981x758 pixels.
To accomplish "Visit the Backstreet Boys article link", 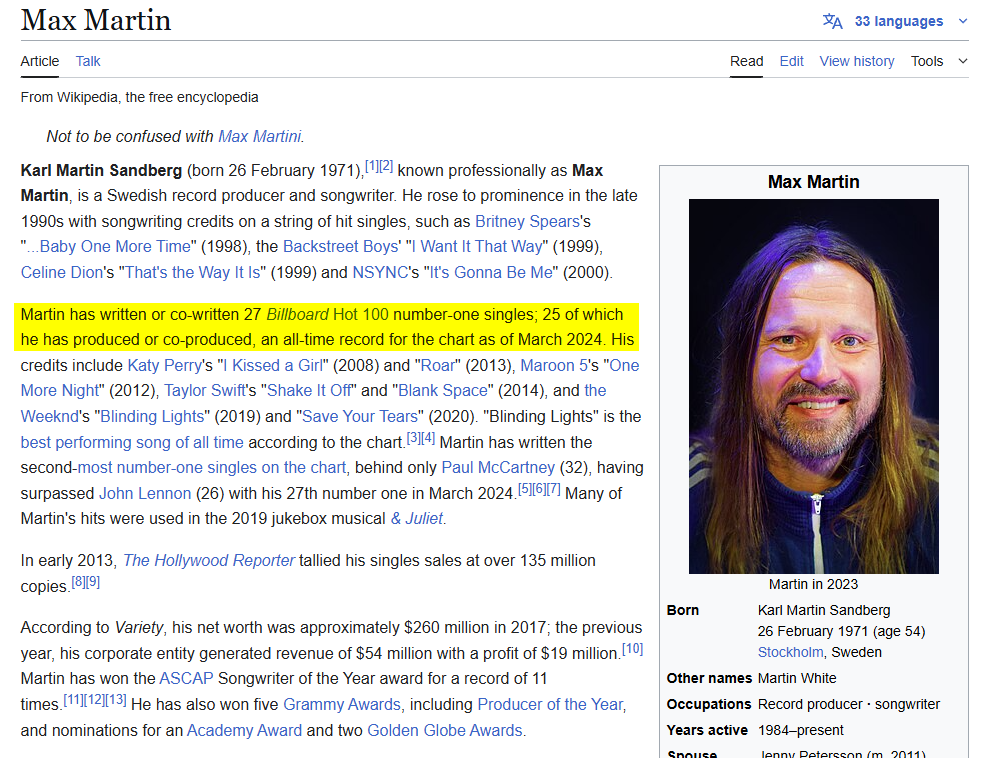I will click(x=341, y=246).
